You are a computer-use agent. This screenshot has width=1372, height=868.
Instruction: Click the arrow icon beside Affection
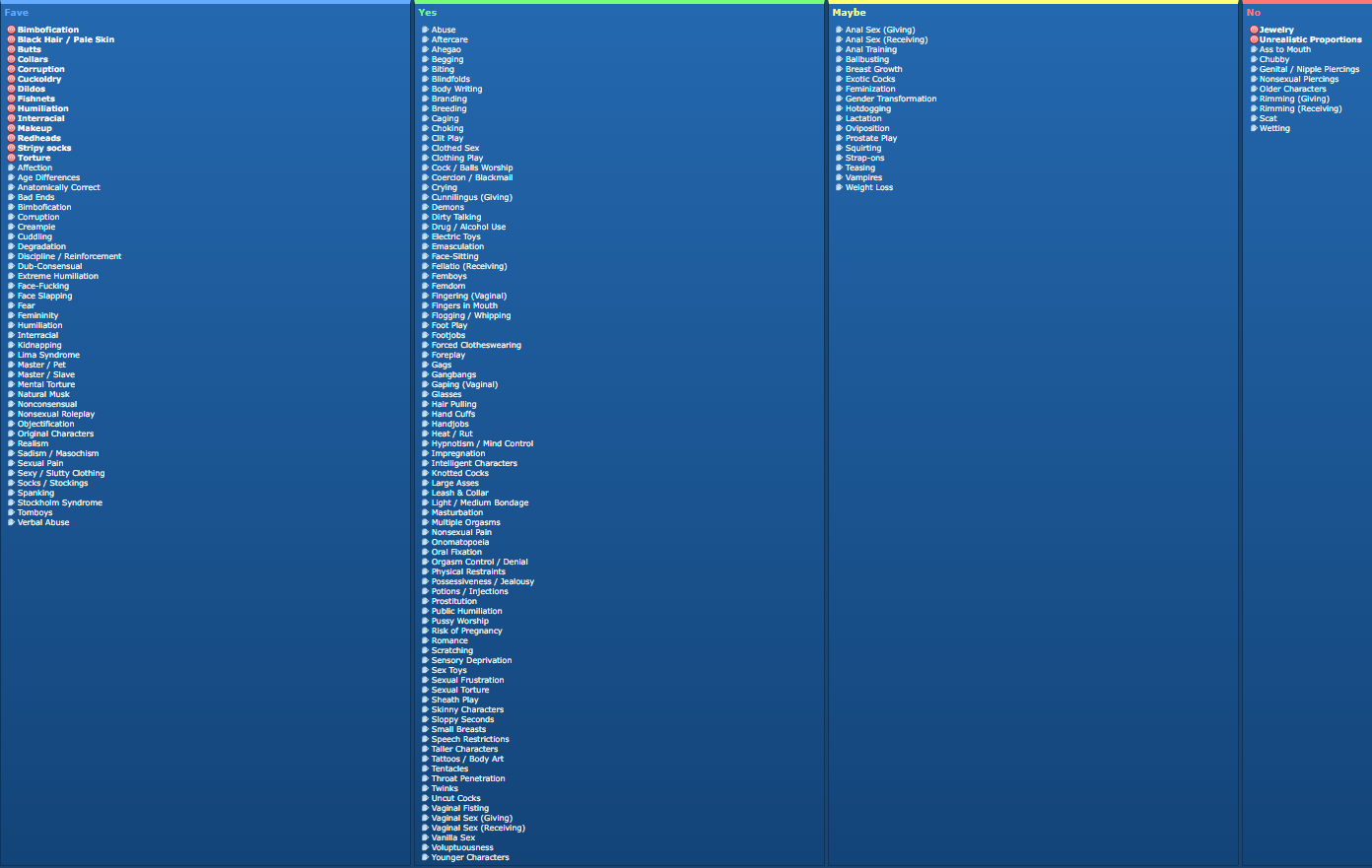12,167
